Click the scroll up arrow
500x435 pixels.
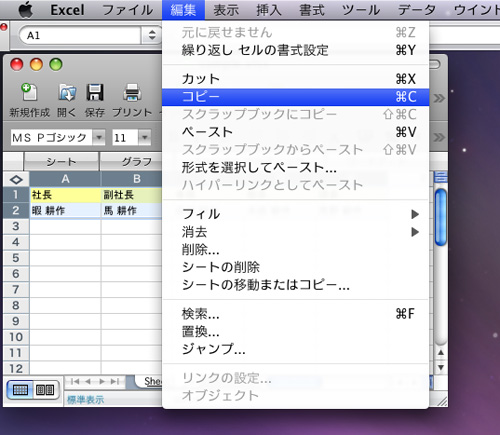tap(441, 352)
